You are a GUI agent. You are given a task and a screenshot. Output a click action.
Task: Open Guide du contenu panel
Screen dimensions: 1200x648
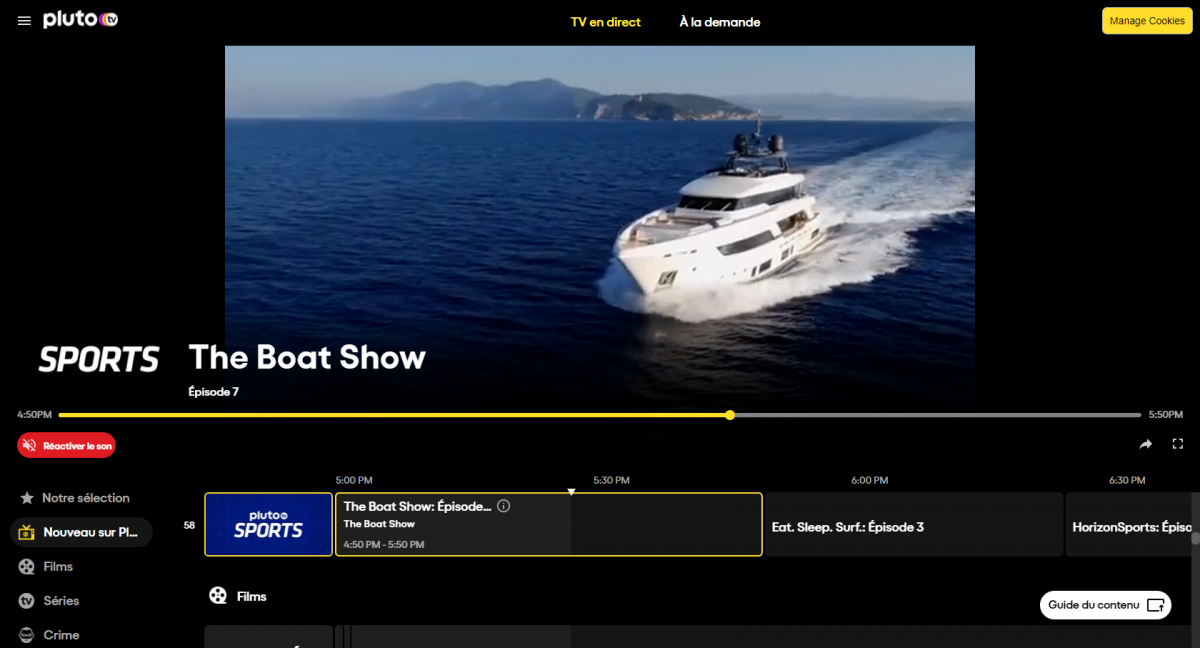1105,605
